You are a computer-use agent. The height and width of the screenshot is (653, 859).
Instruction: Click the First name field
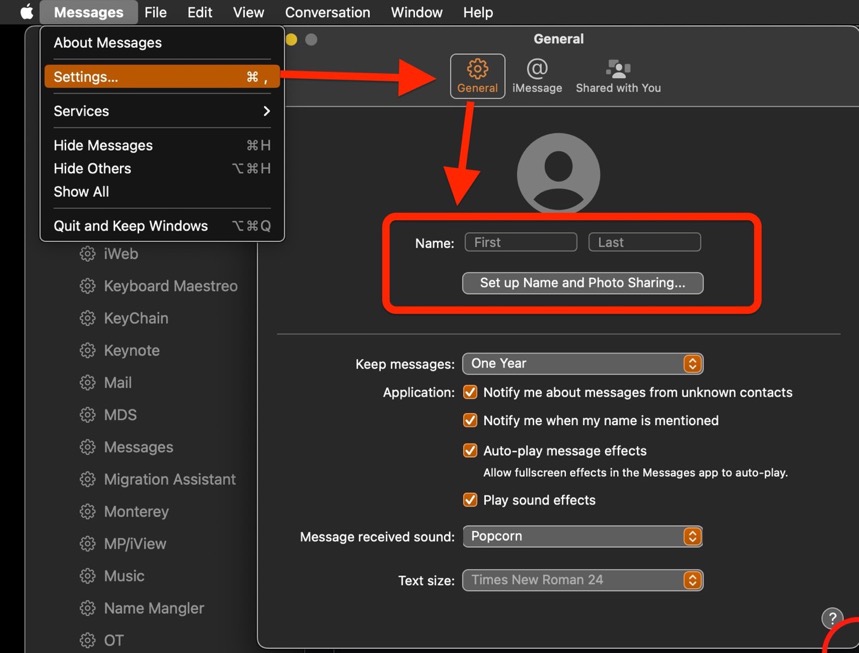[x=520, y=242]
